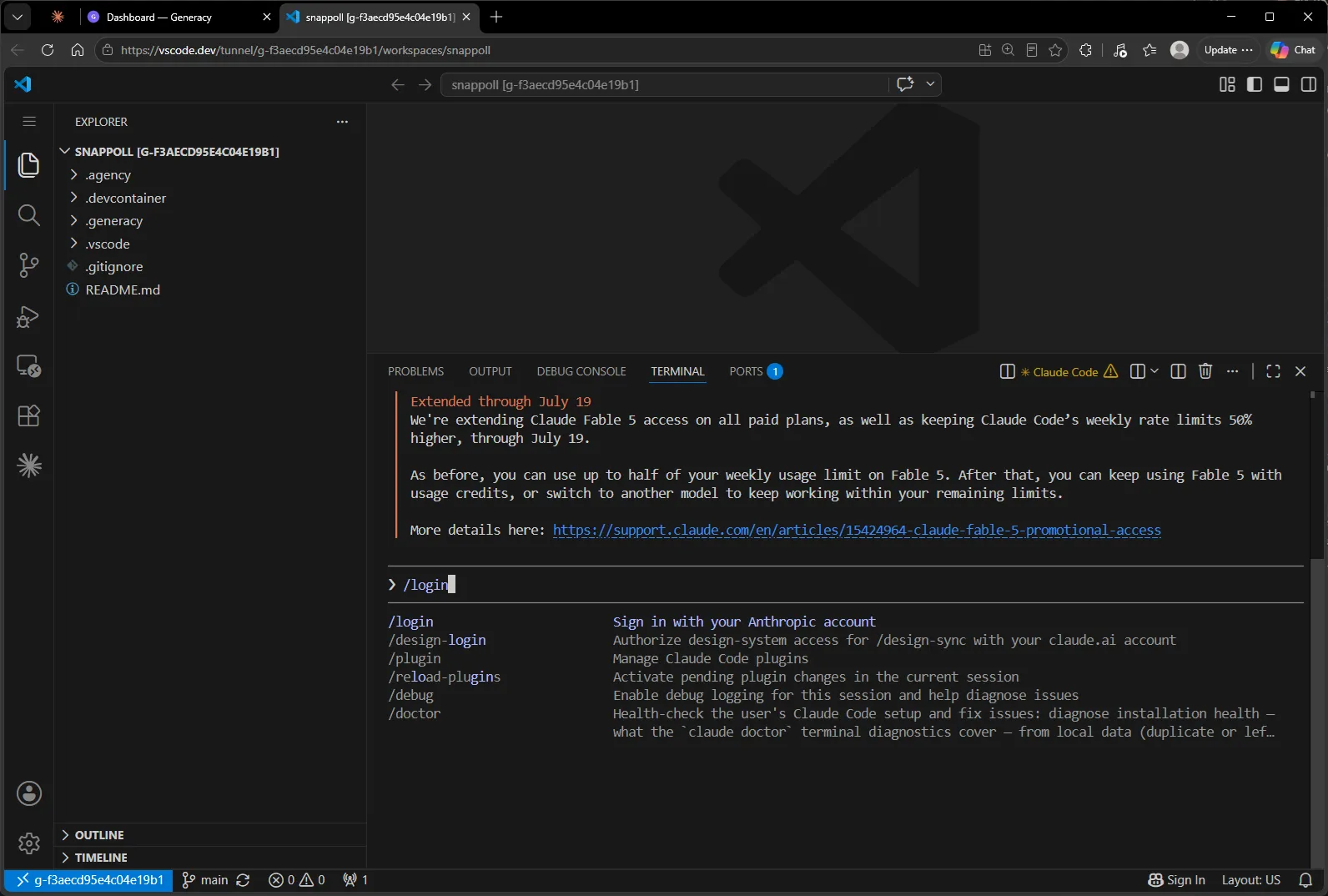The width and height of the screenshot is (1328, 896).
Task: Open the Claude Fable 5 promotional access link
Action: tap(857, 530)
